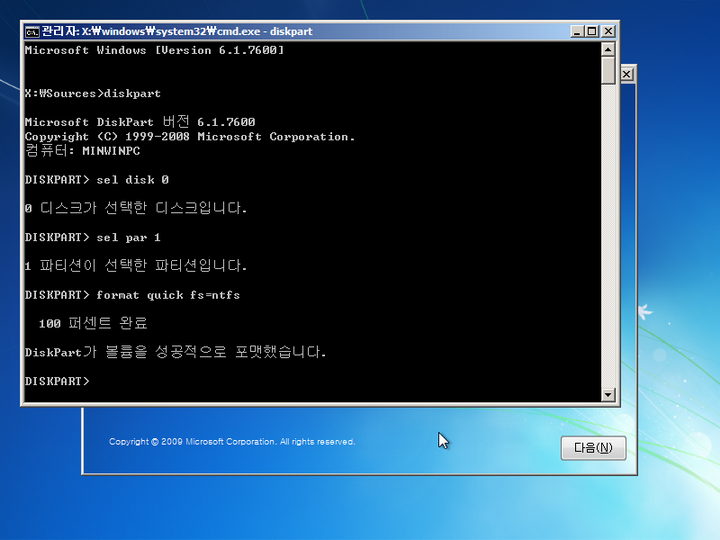Click the 'Microsoft Windows [Version 6.1.7600]' line
Image resolution: width=720 pixels, height=540 pixels.
coord(155,50)
